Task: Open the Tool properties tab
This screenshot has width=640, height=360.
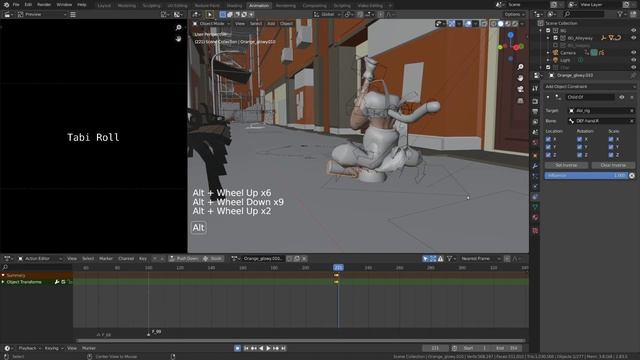Action: click(535, 89)
